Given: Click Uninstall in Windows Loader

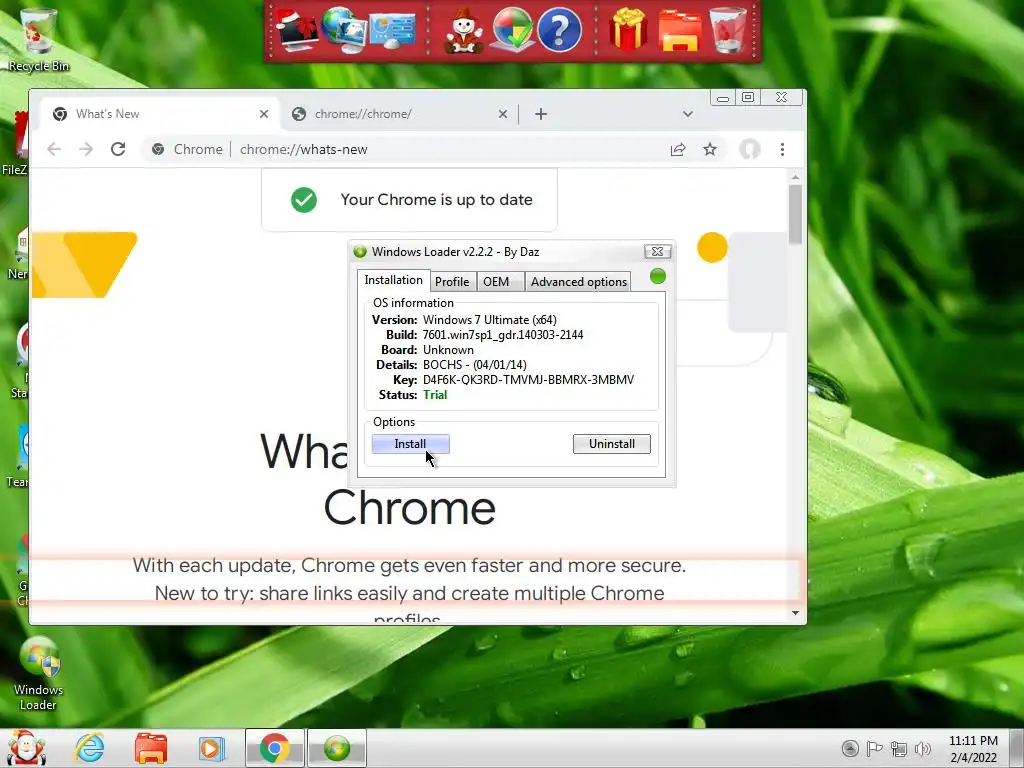Looking at the screenshot, I should [611, 444].
